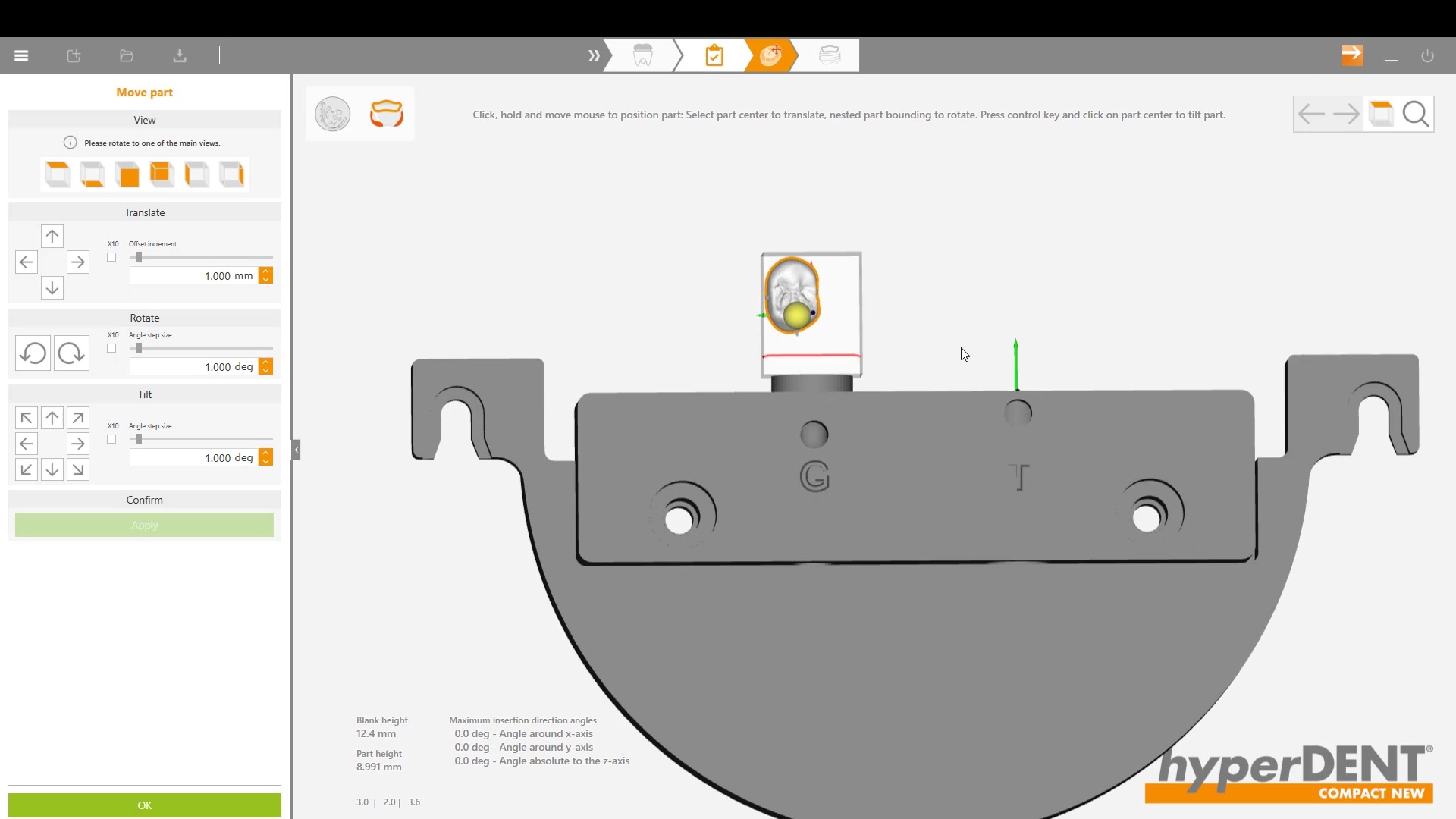Select the blank disc view icon

(x=332, y=115)
